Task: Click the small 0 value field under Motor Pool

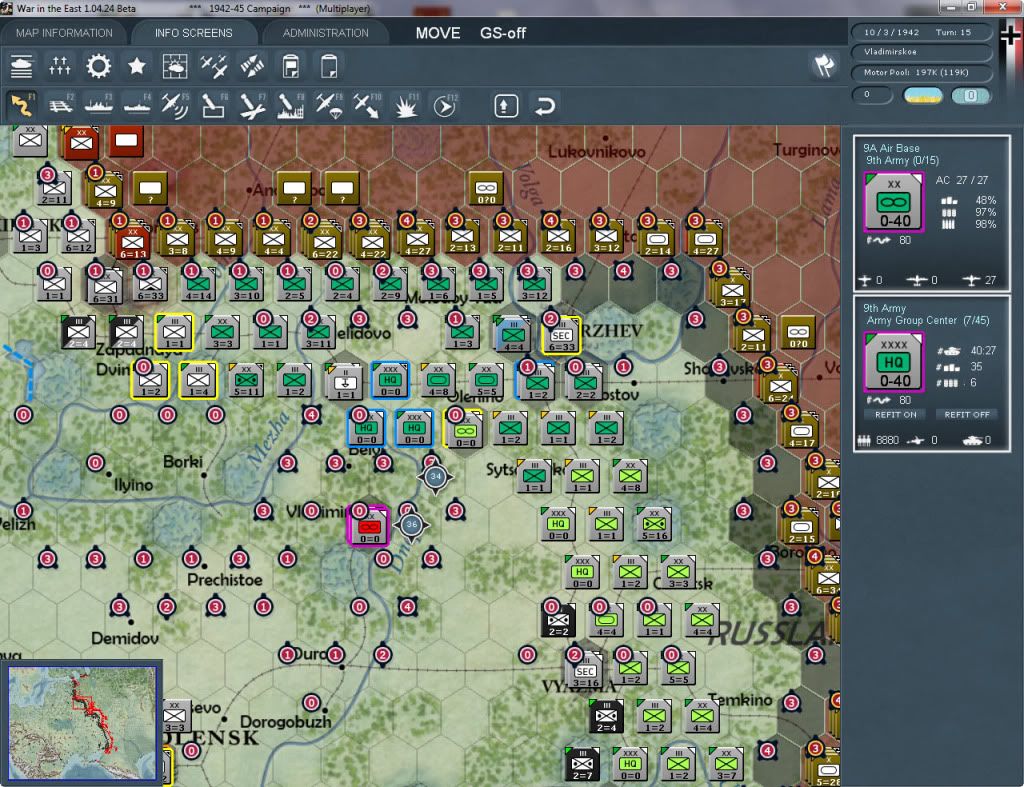Action: pos(872,95)
